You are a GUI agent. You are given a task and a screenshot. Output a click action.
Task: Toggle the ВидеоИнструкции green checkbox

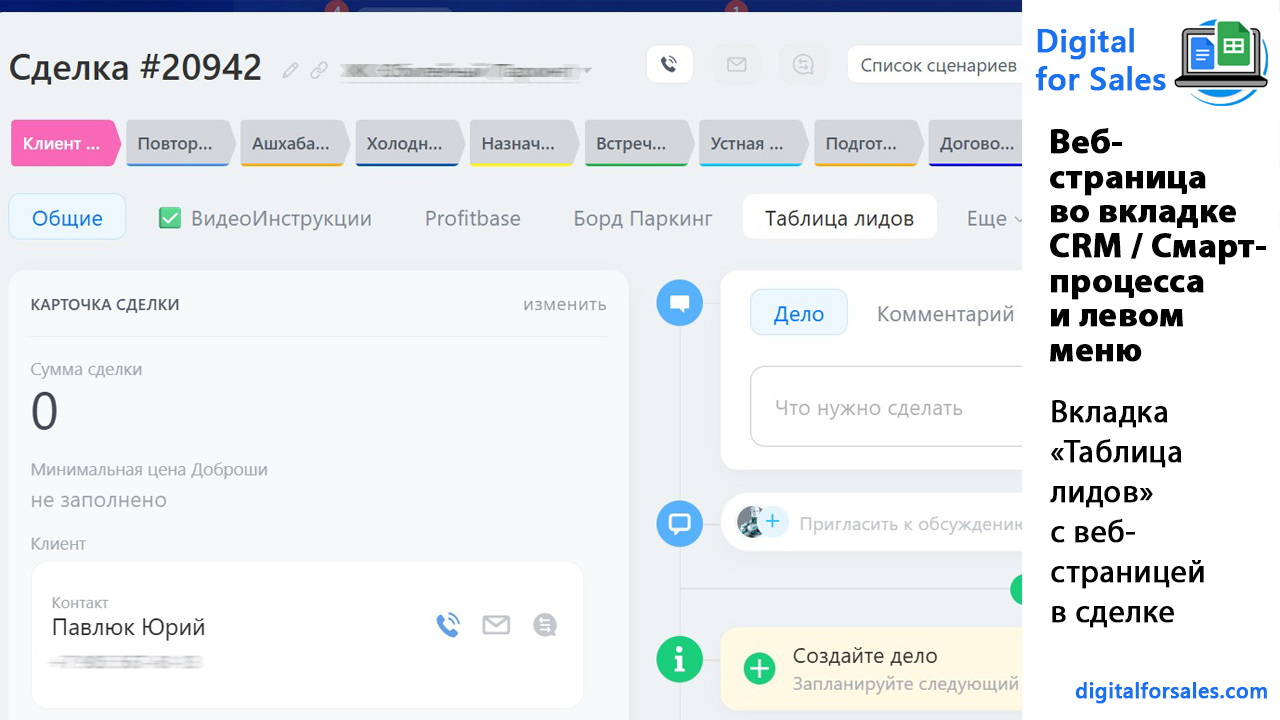170,218
